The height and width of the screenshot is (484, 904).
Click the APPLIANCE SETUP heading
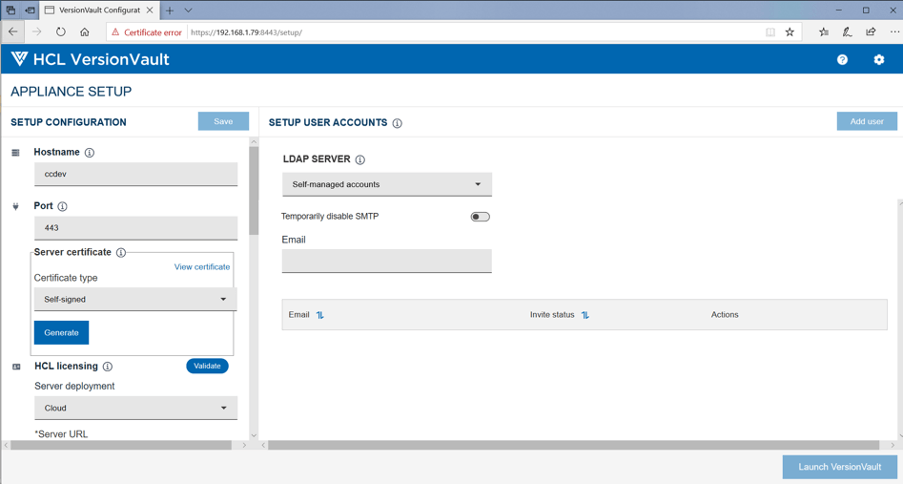click(x=71, y=92)
